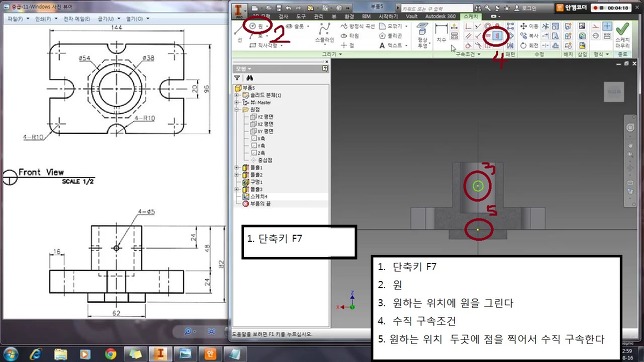Open Internet Explorer from the taskbar
The height and width of the screenshot is (362, 644).
coord(36,354)
